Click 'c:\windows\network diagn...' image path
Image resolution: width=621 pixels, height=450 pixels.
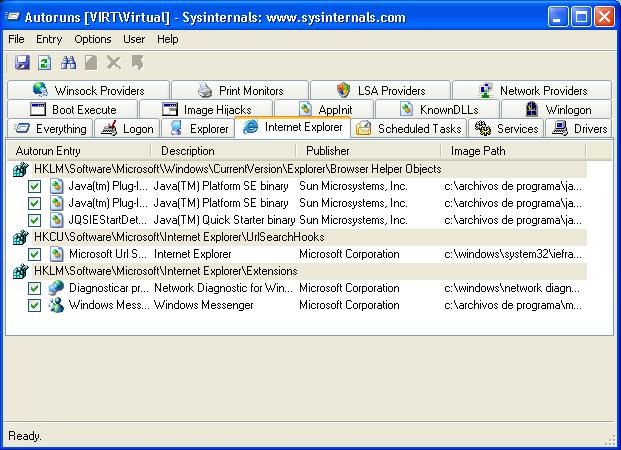click(512, 288)
